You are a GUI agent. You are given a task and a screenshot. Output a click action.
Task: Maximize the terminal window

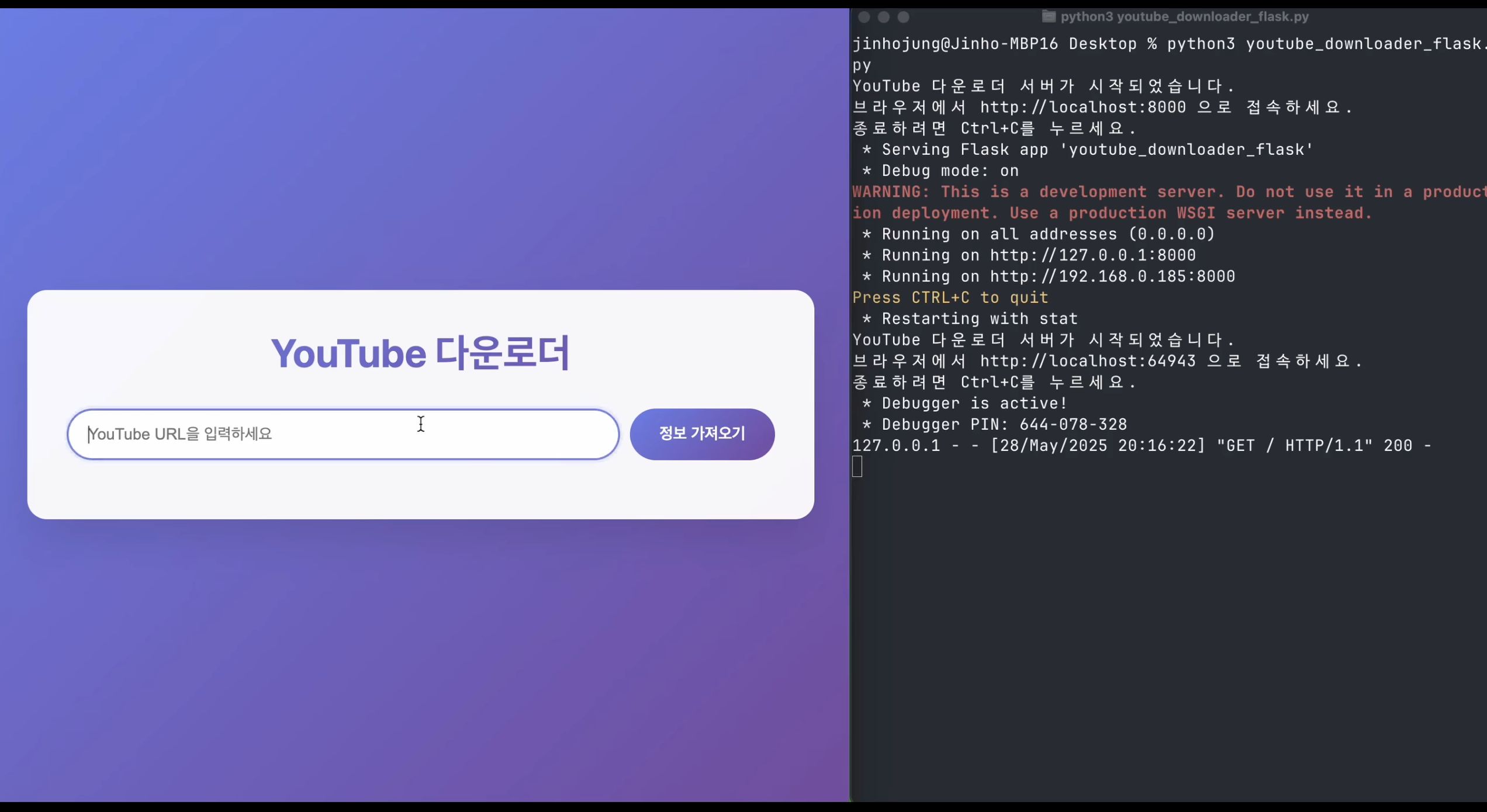pos(904,17)
